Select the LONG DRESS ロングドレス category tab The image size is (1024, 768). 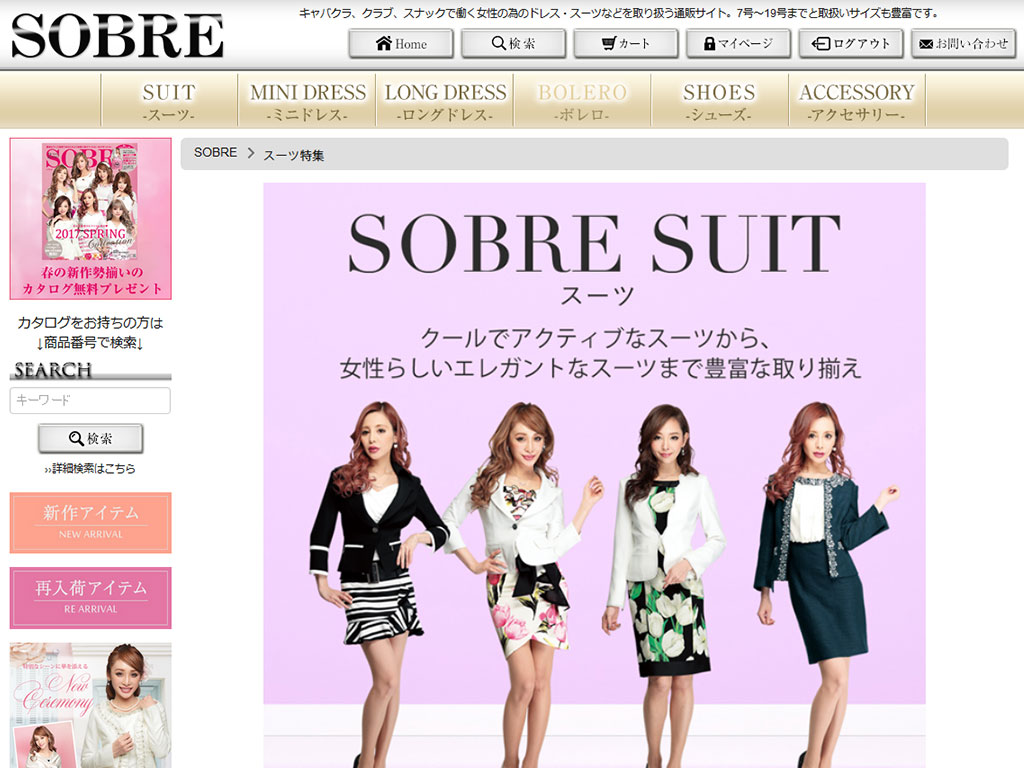(445, 100)
